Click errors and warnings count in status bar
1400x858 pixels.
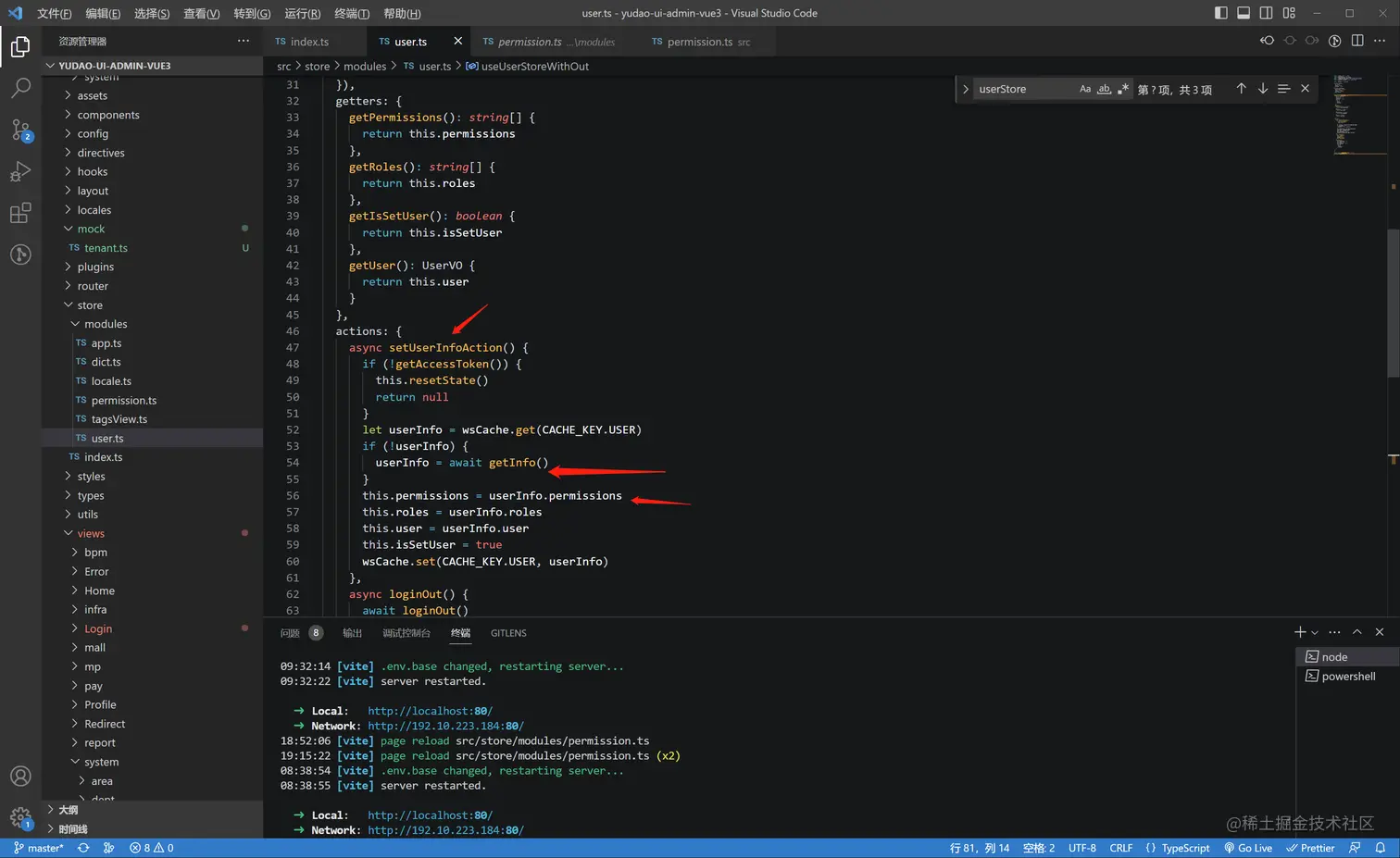click(152, 848)
